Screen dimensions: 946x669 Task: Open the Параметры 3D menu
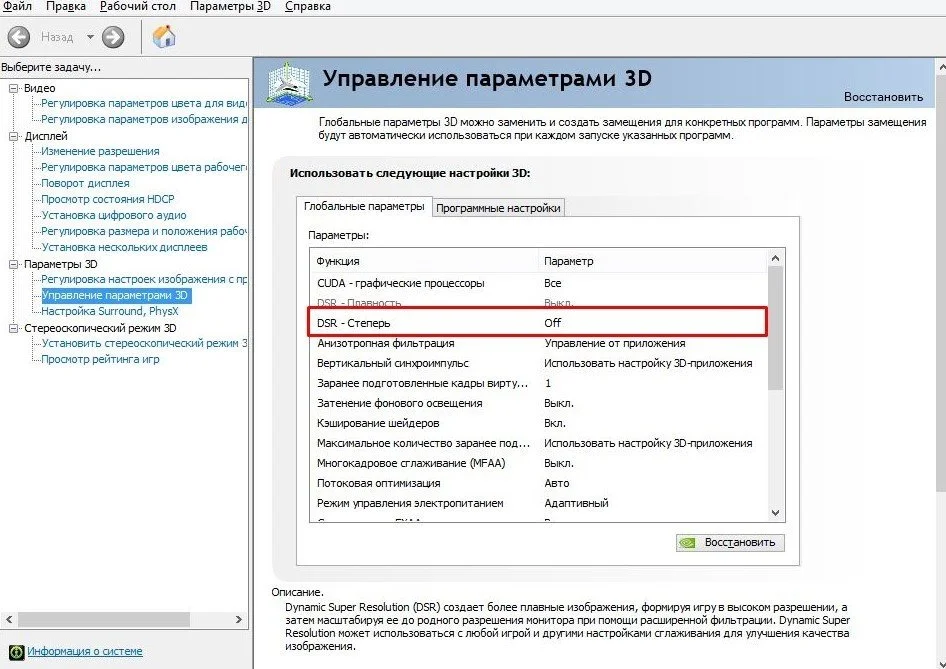point(230,7)
